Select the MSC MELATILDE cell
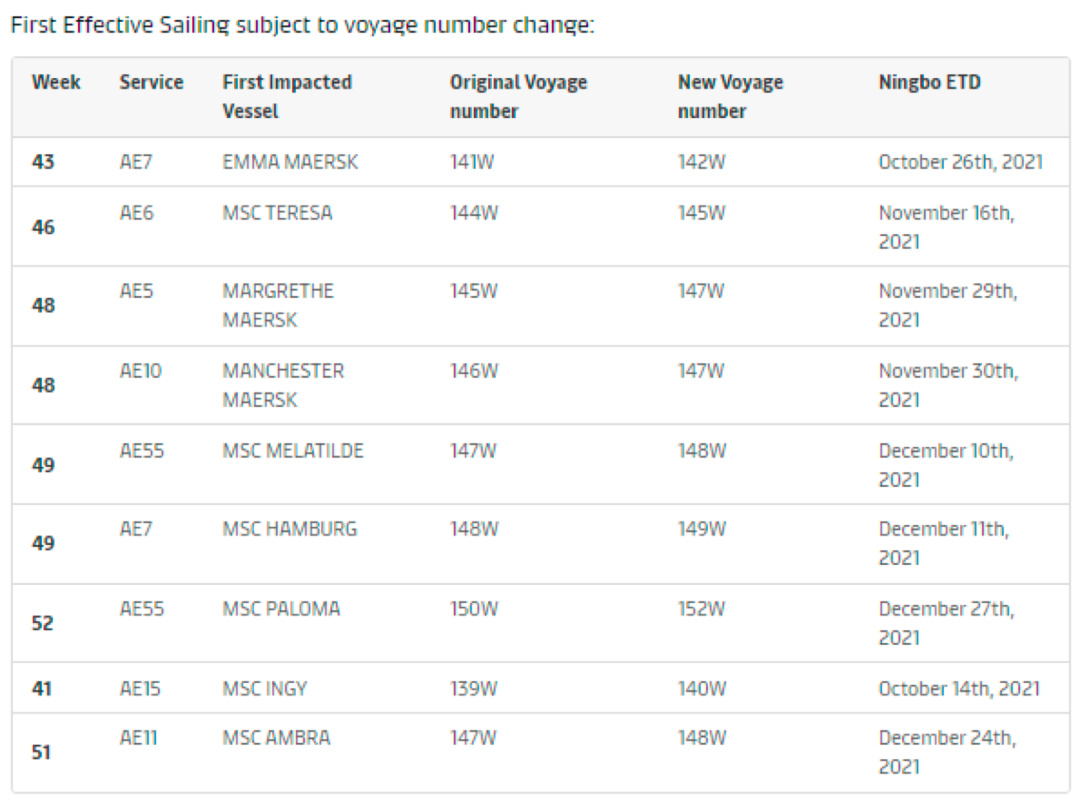The image size is (1080, 801). [293, 451]
